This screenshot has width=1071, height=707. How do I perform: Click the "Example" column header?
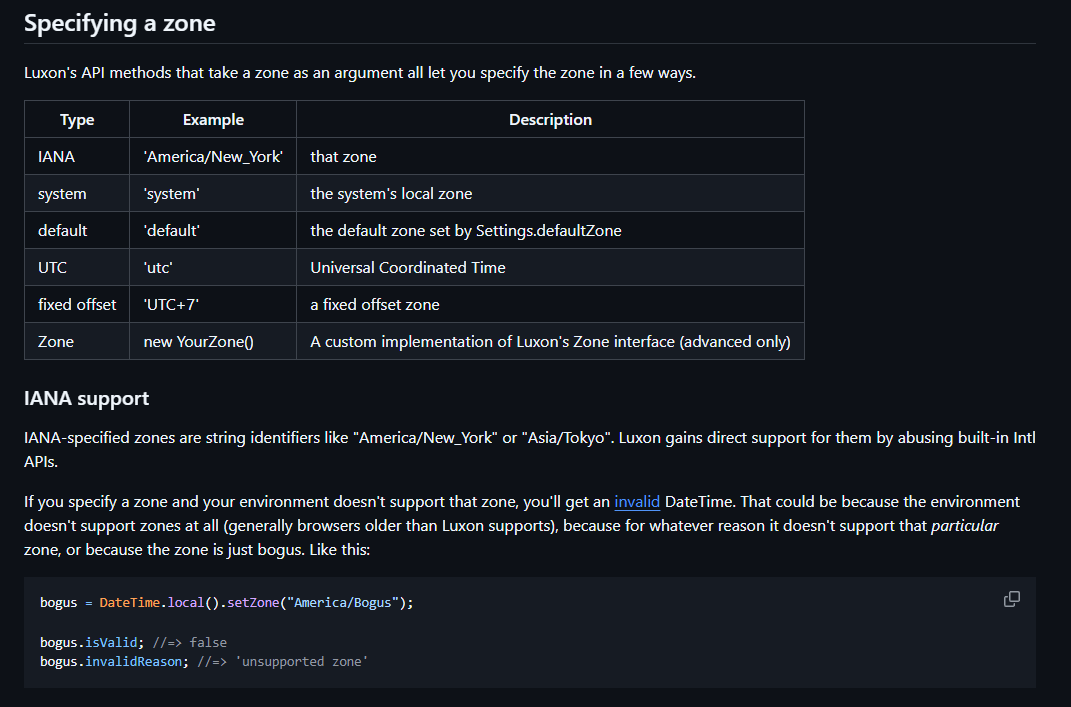click(x=213, y=120)
